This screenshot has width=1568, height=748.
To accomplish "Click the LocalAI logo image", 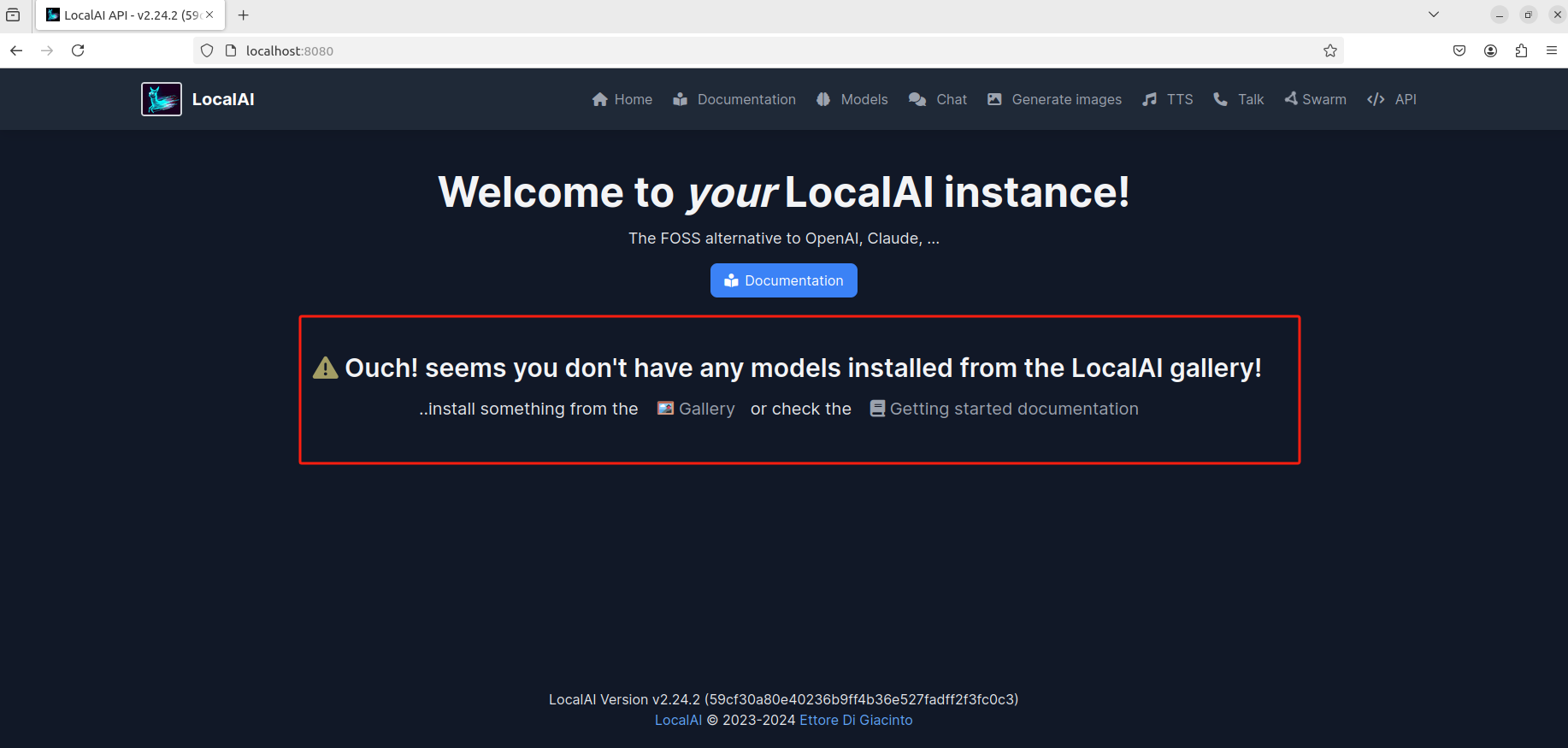I will pyautogui.click(x=162, y=99).
